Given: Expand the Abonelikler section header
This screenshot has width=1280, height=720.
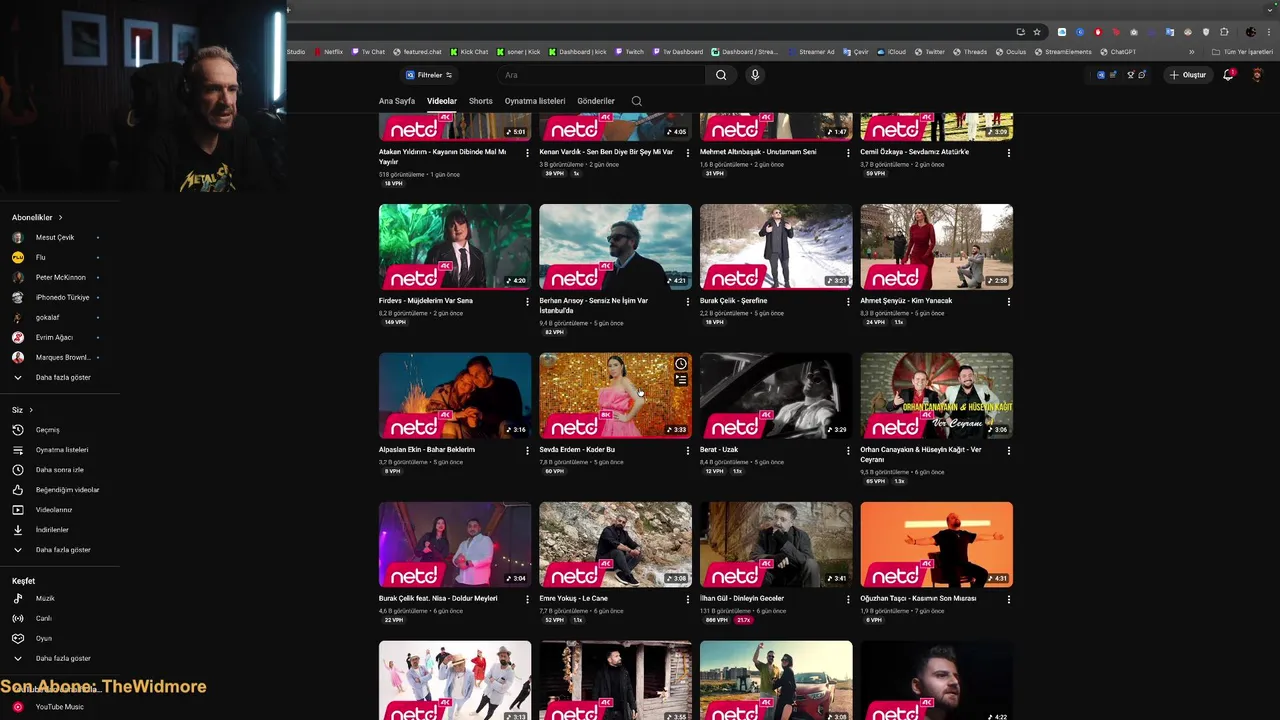Looking at the screenshot, I should point(37,217).
